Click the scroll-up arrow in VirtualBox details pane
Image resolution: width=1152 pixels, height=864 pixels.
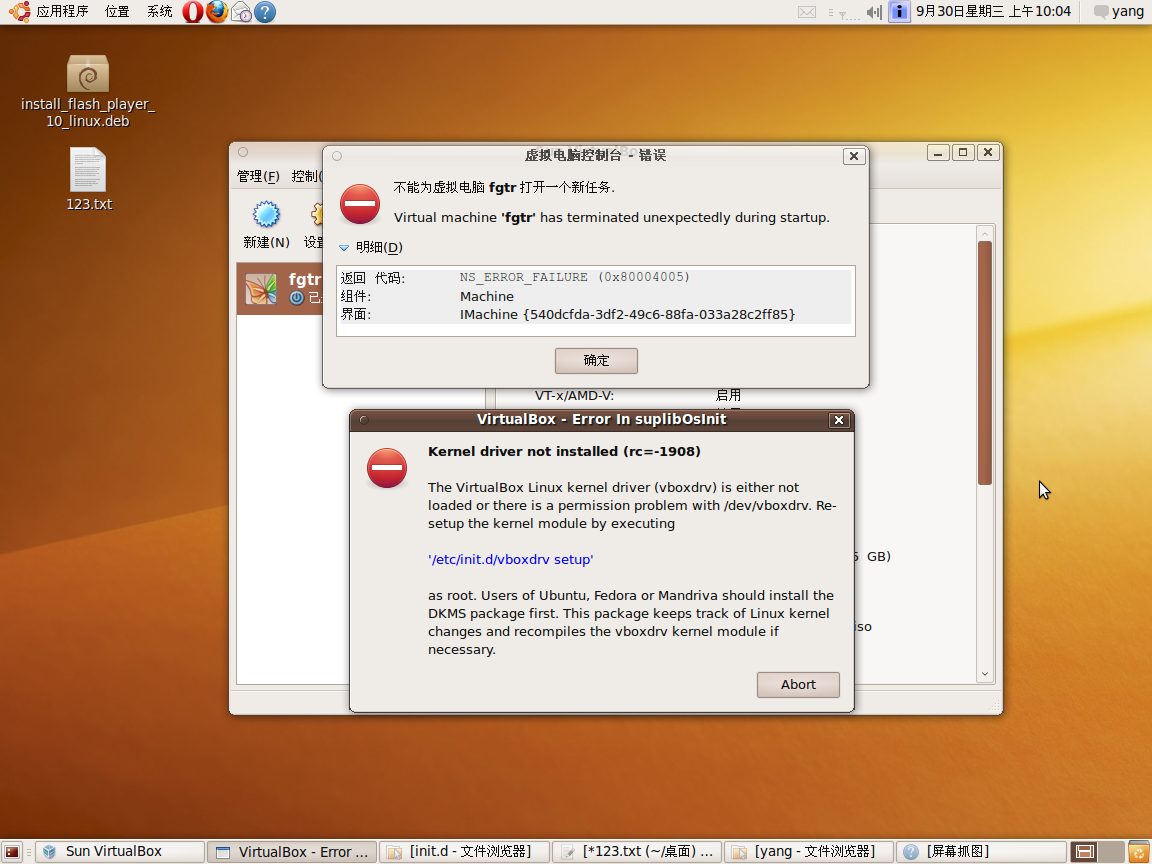(984, 234)
